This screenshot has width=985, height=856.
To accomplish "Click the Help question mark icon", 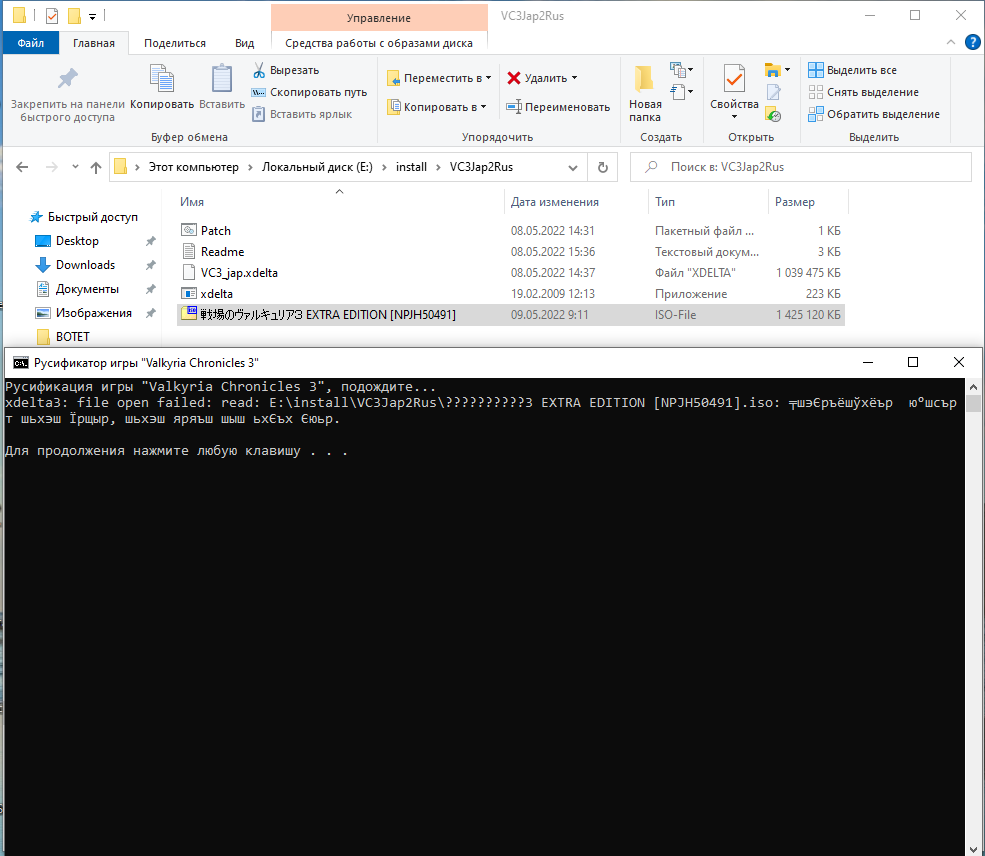I will tap(972, 42).
